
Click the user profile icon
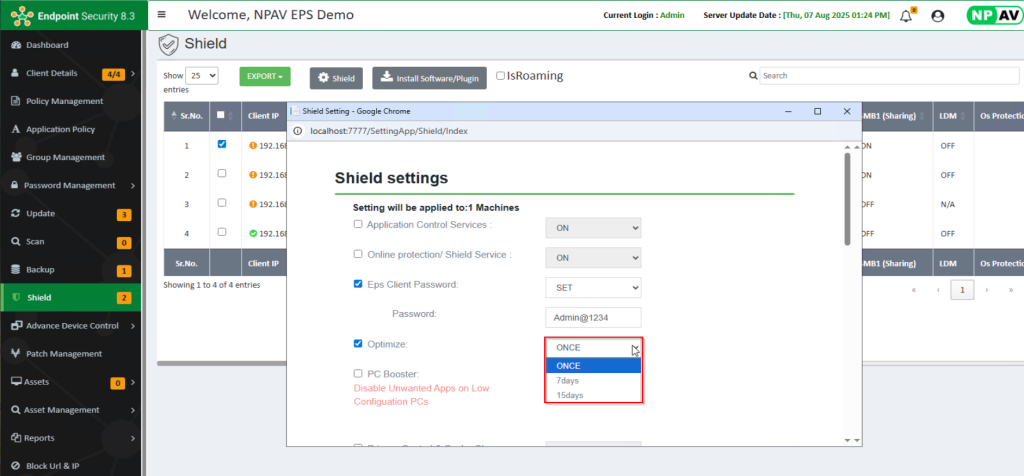(937, 15)
